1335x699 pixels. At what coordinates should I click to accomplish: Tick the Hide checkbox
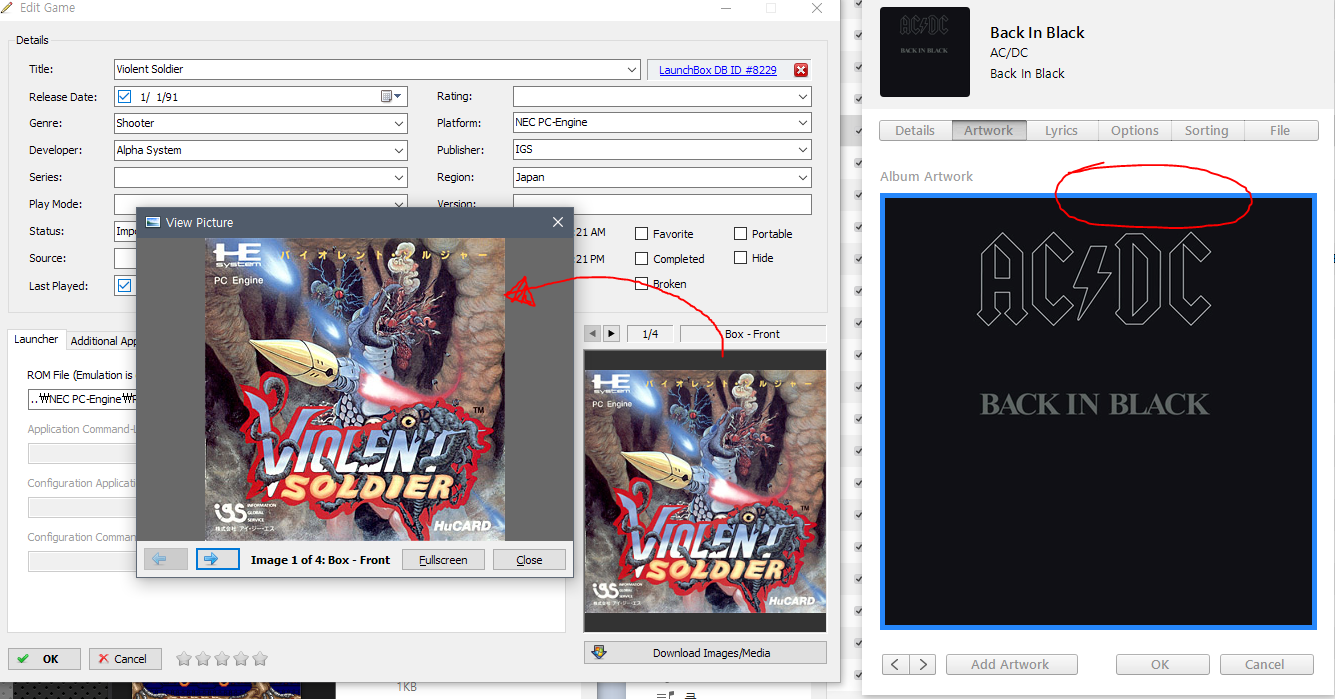point(741,257)
